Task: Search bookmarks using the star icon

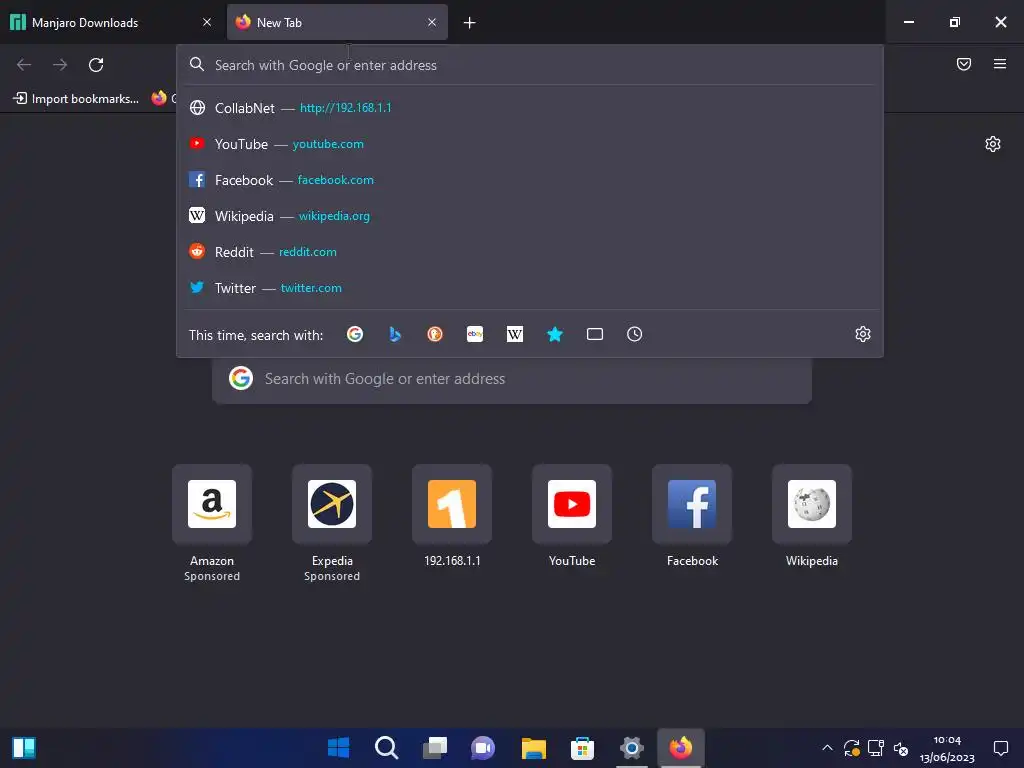Action: [x=554, y=334]
